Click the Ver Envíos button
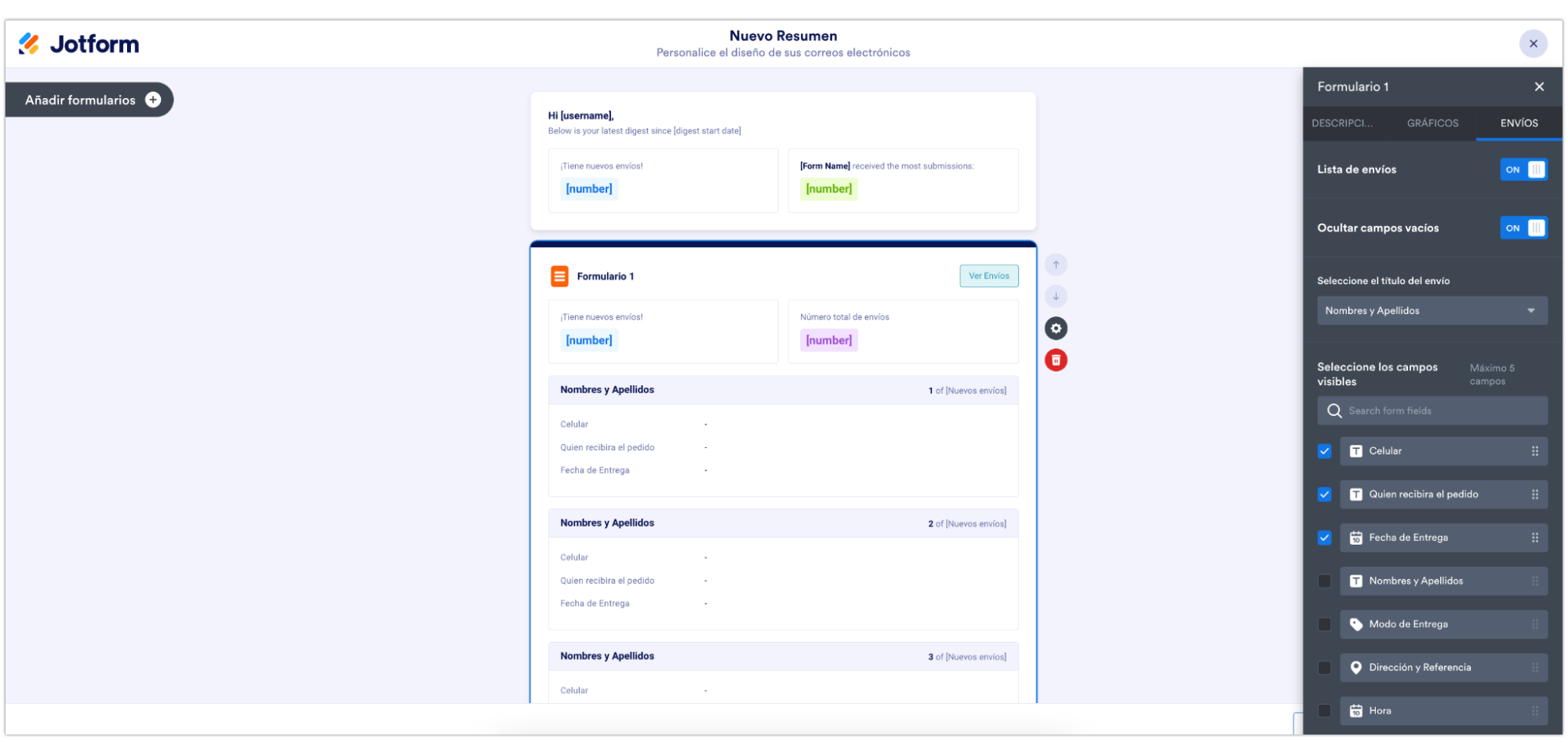 point(989,276)
